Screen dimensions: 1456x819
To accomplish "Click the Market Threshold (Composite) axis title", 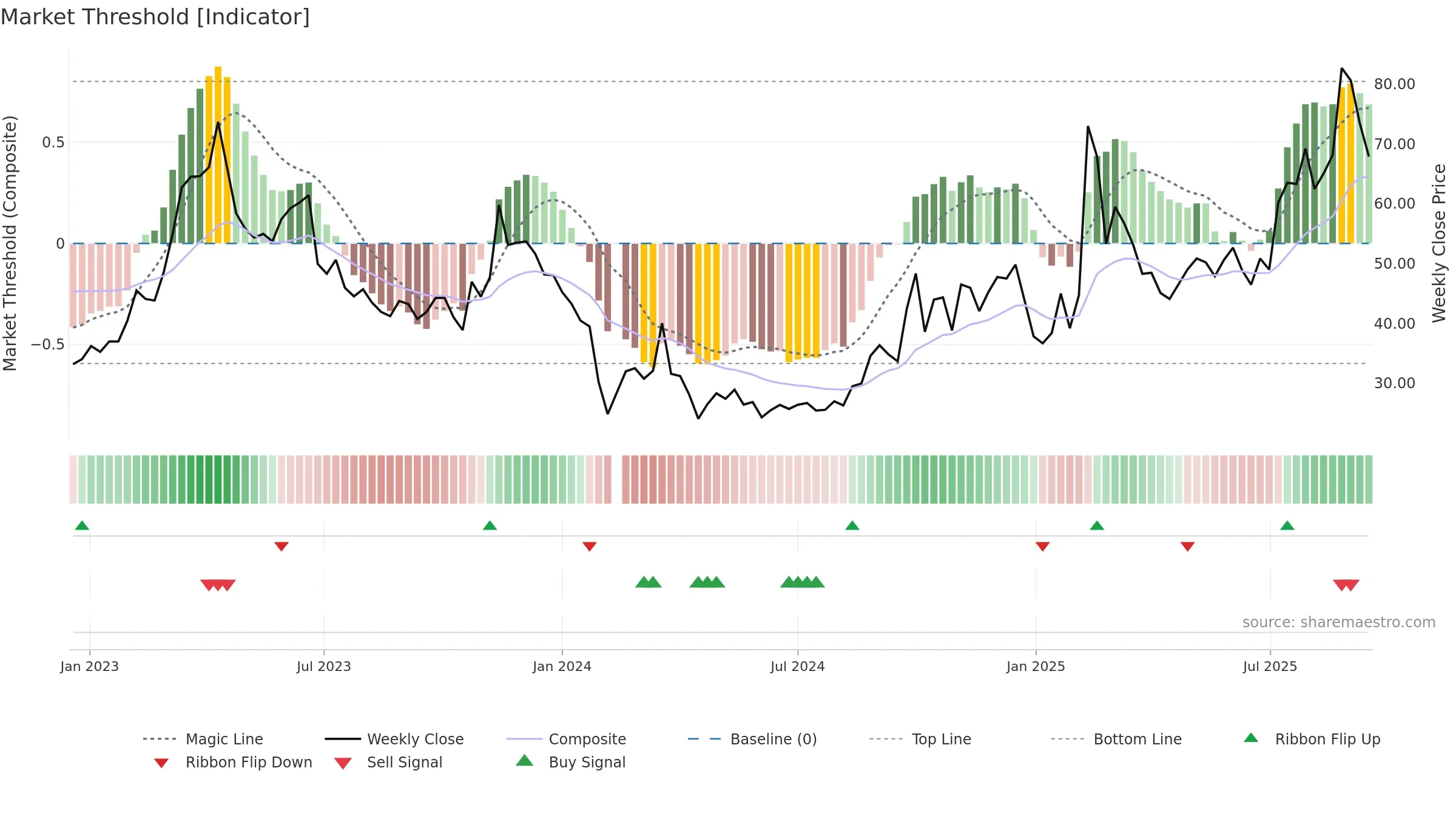I will coord(10,243).
